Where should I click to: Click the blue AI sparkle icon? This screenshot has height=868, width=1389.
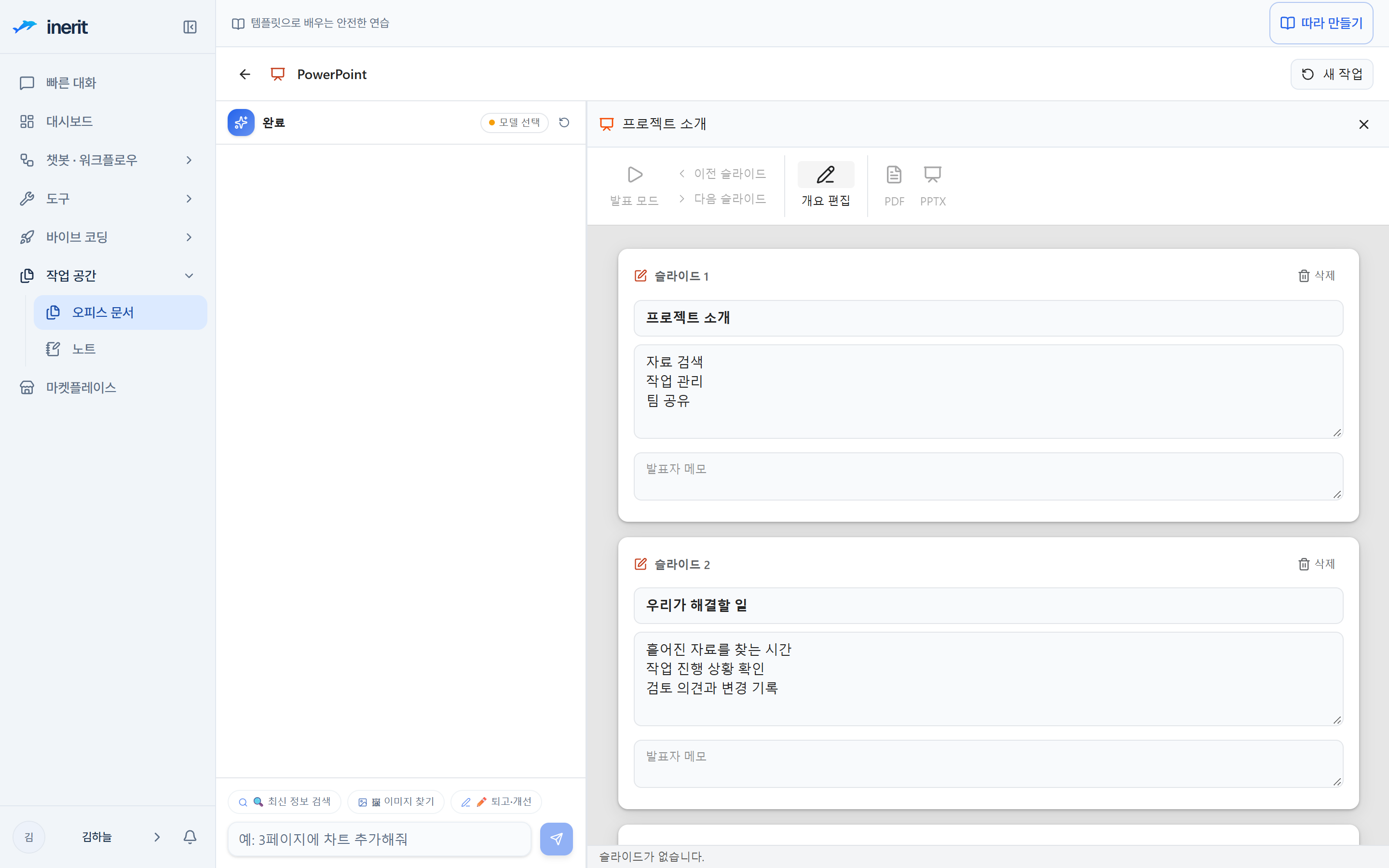[x=241, y=122]
